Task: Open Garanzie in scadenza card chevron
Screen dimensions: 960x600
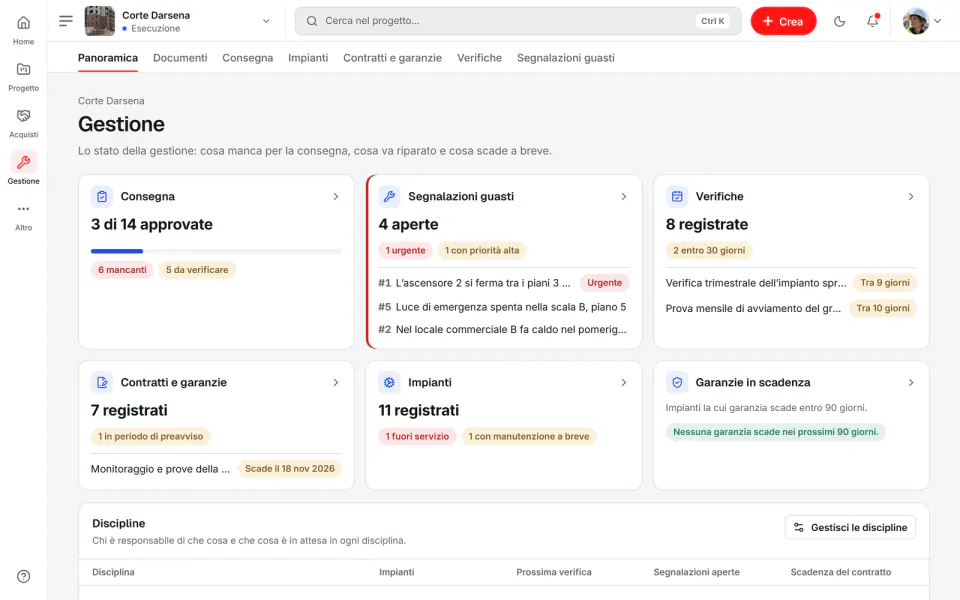Action: 910,383
